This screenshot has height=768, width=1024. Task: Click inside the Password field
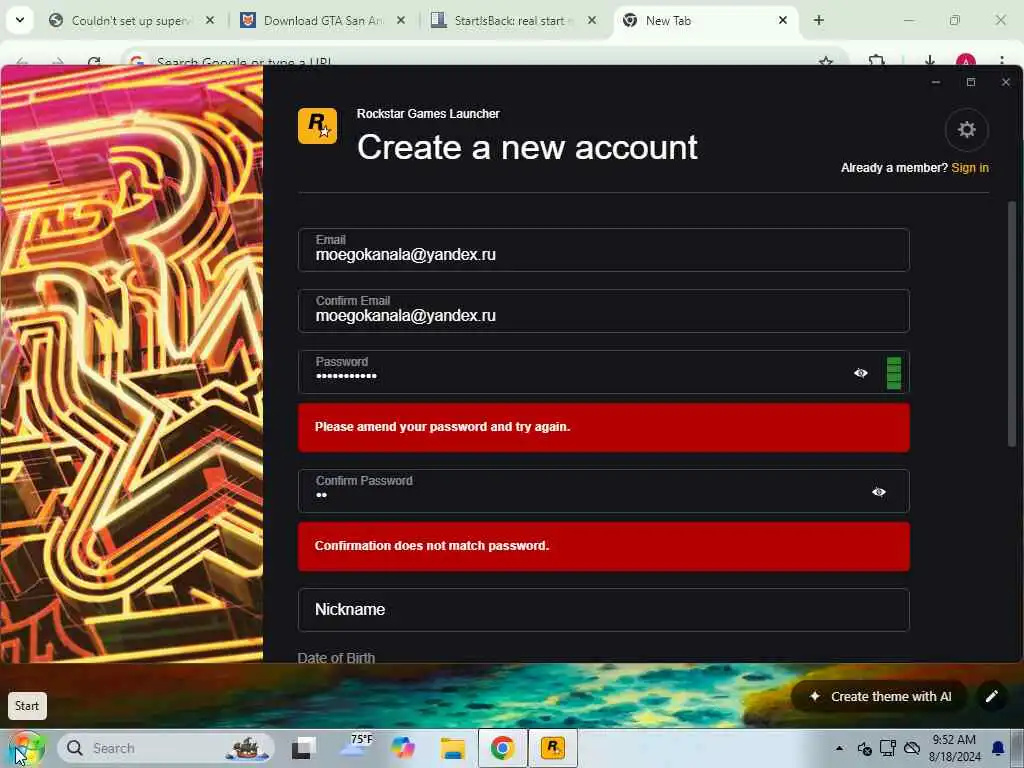603,372
